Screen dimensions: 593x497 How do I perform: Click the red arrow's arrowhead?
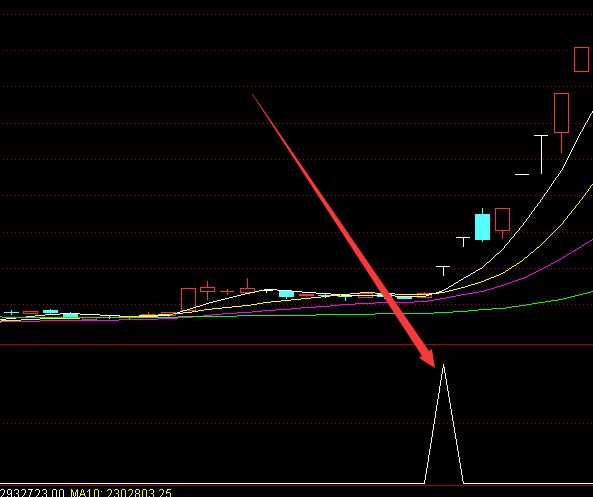click(x=429, y=357)
